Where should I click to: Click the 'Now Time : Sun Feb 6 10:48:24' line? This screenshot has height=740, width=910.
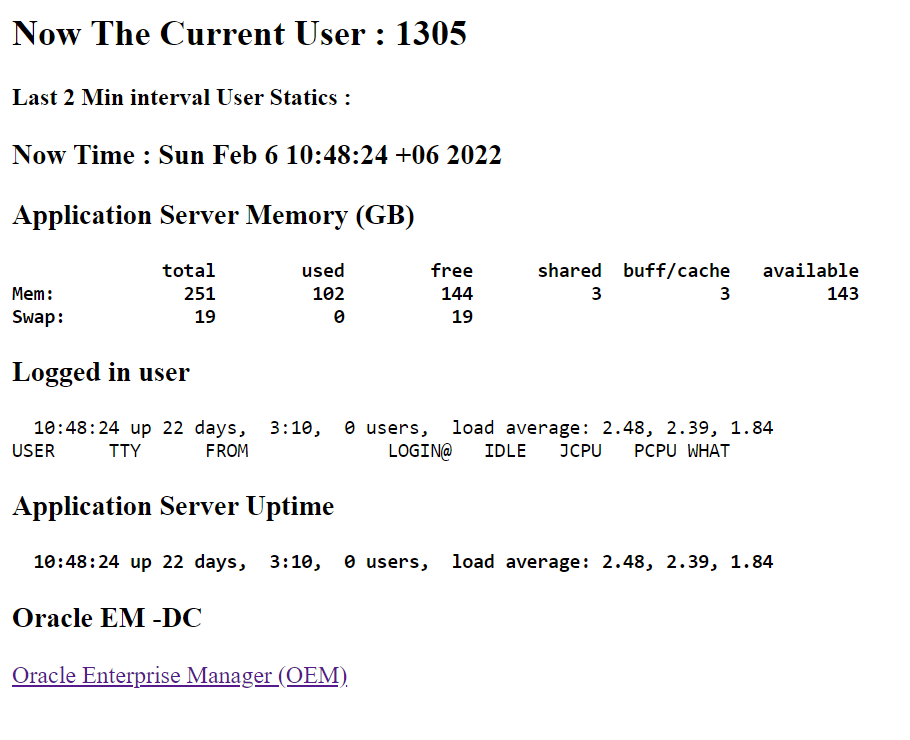tap(257, 155)
